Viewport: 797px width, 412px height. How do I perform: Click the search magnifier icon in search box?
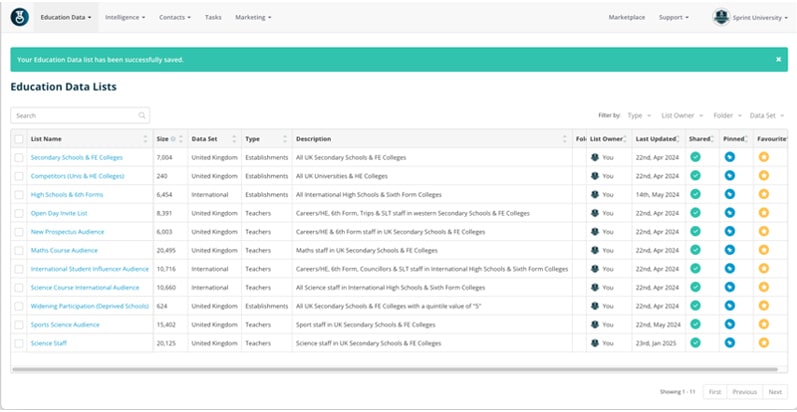142,116
